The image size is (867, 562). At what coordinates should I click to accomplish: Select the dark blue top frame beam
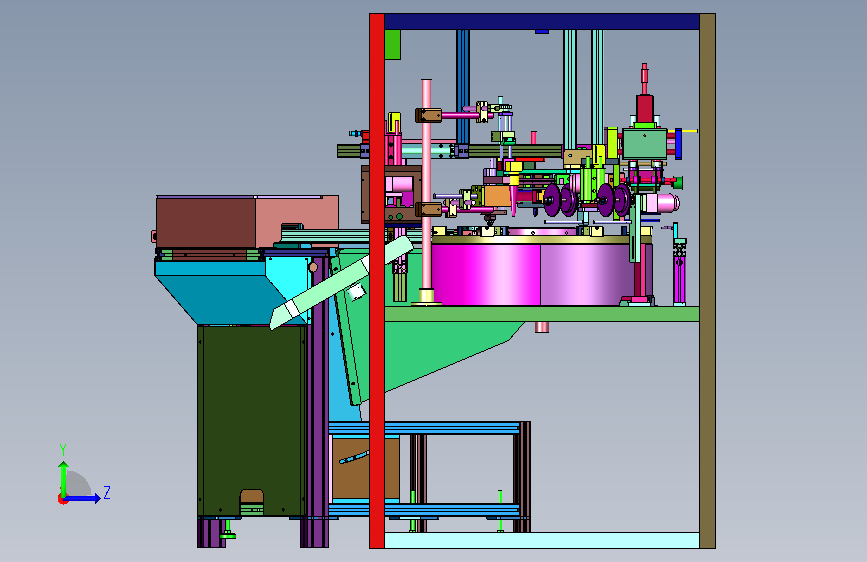click(541, 22)
